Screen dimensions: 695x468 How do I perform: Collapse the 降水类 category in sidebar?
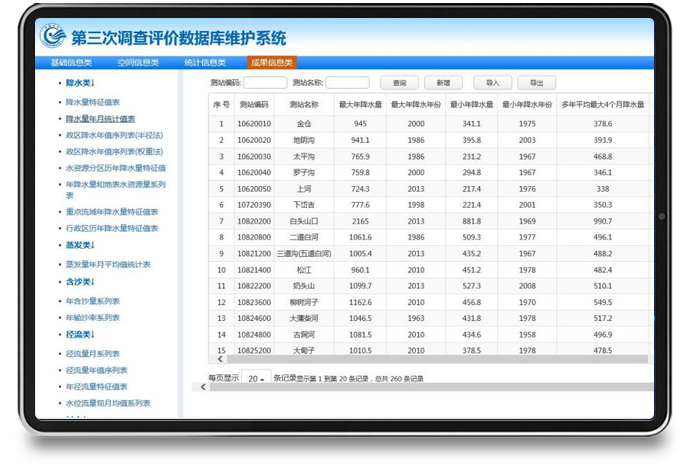[x=80, y=84]
